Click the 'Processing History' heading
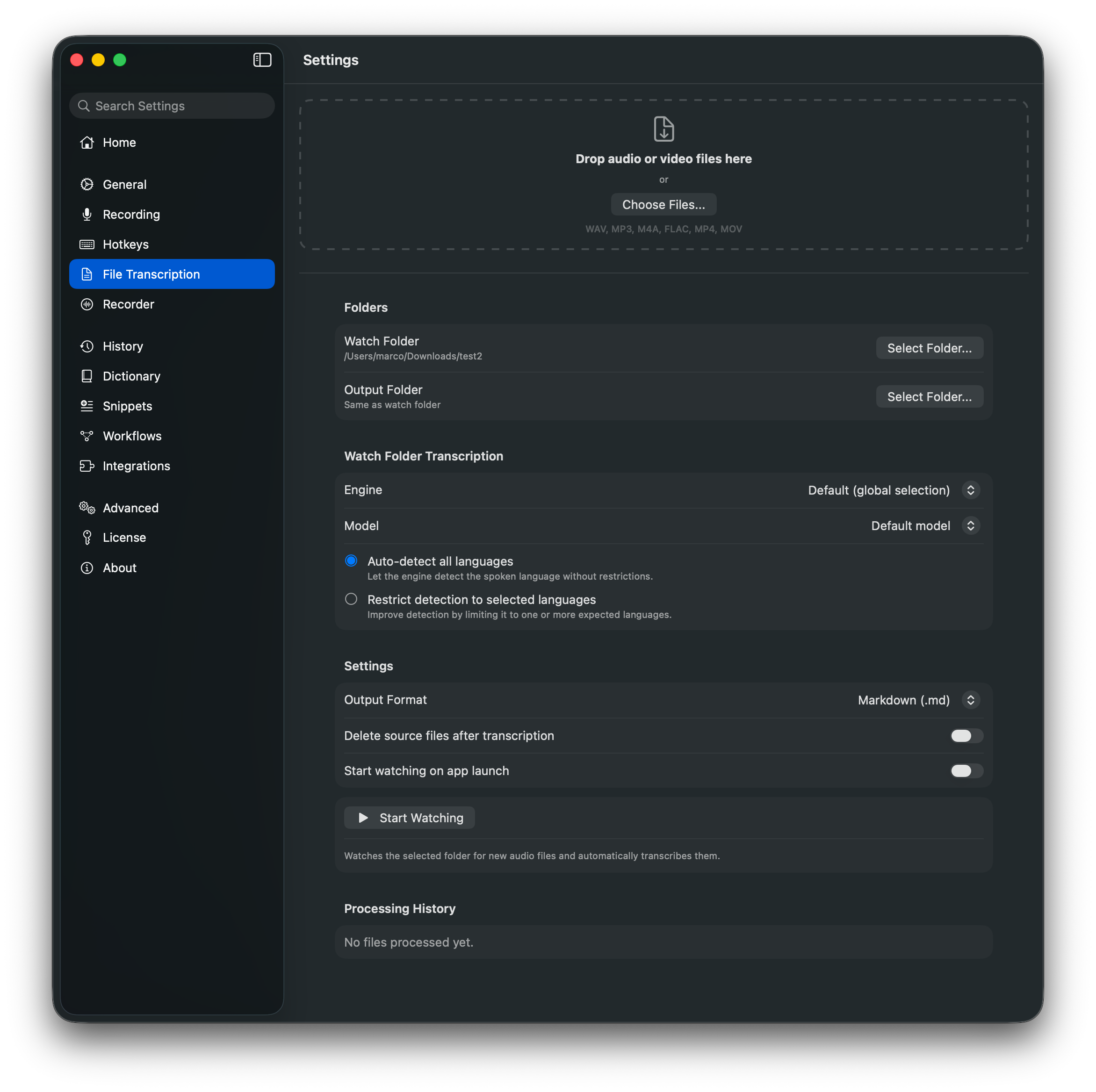This screenshot has width=1096, height=1092. (x=400, y=909)
